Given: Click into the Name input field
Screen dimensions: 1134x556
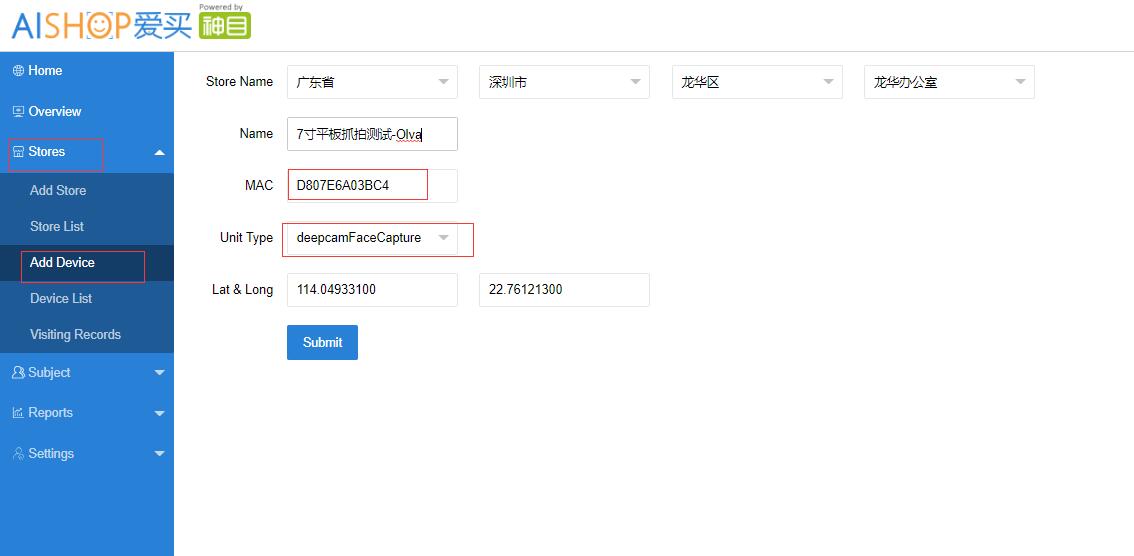Looking at the screenshot, I should [x=372, y=134].
